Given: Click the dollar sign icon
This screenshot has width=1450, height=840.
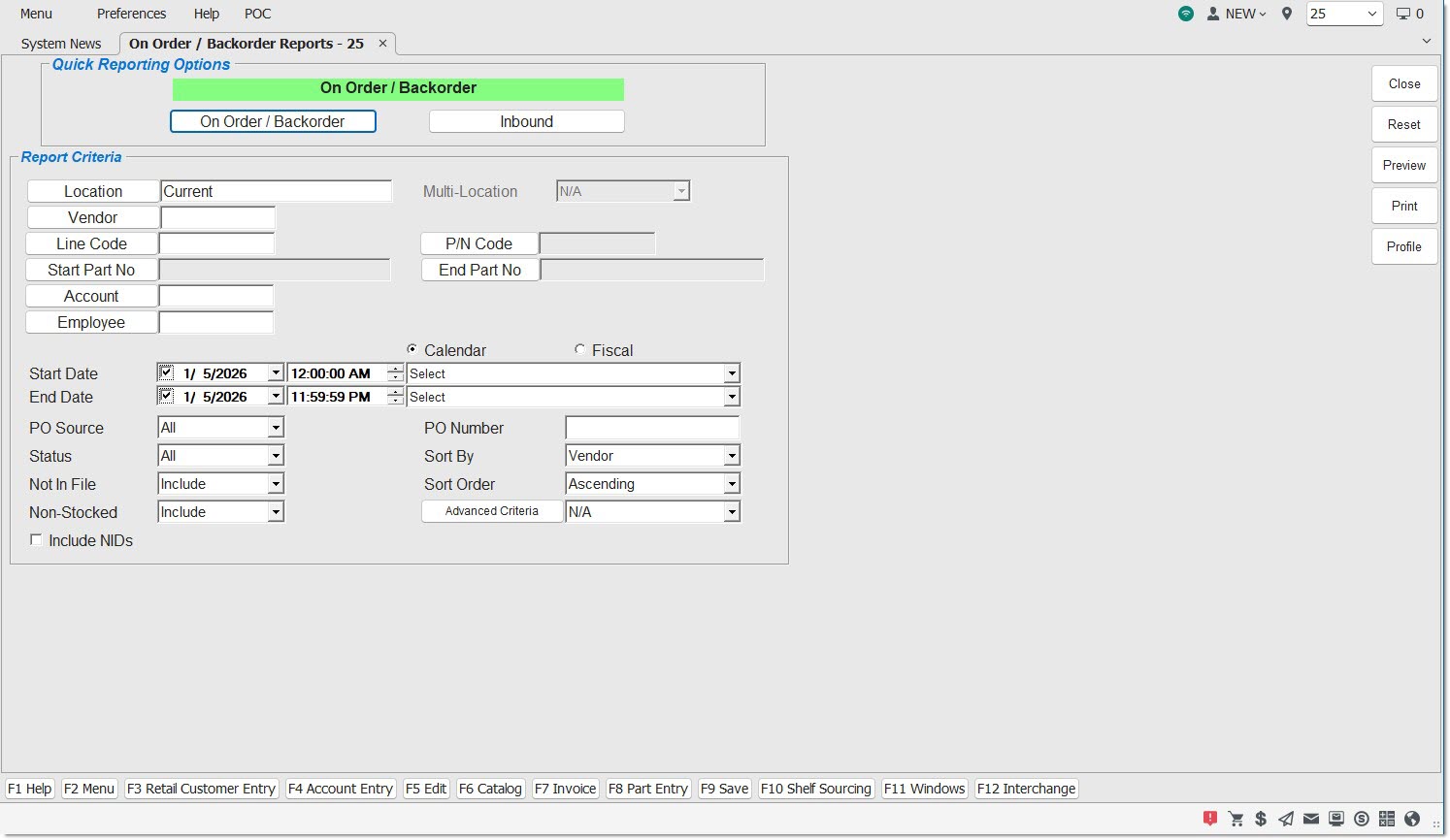Looking at the screenshot, I should [1261, 819].
